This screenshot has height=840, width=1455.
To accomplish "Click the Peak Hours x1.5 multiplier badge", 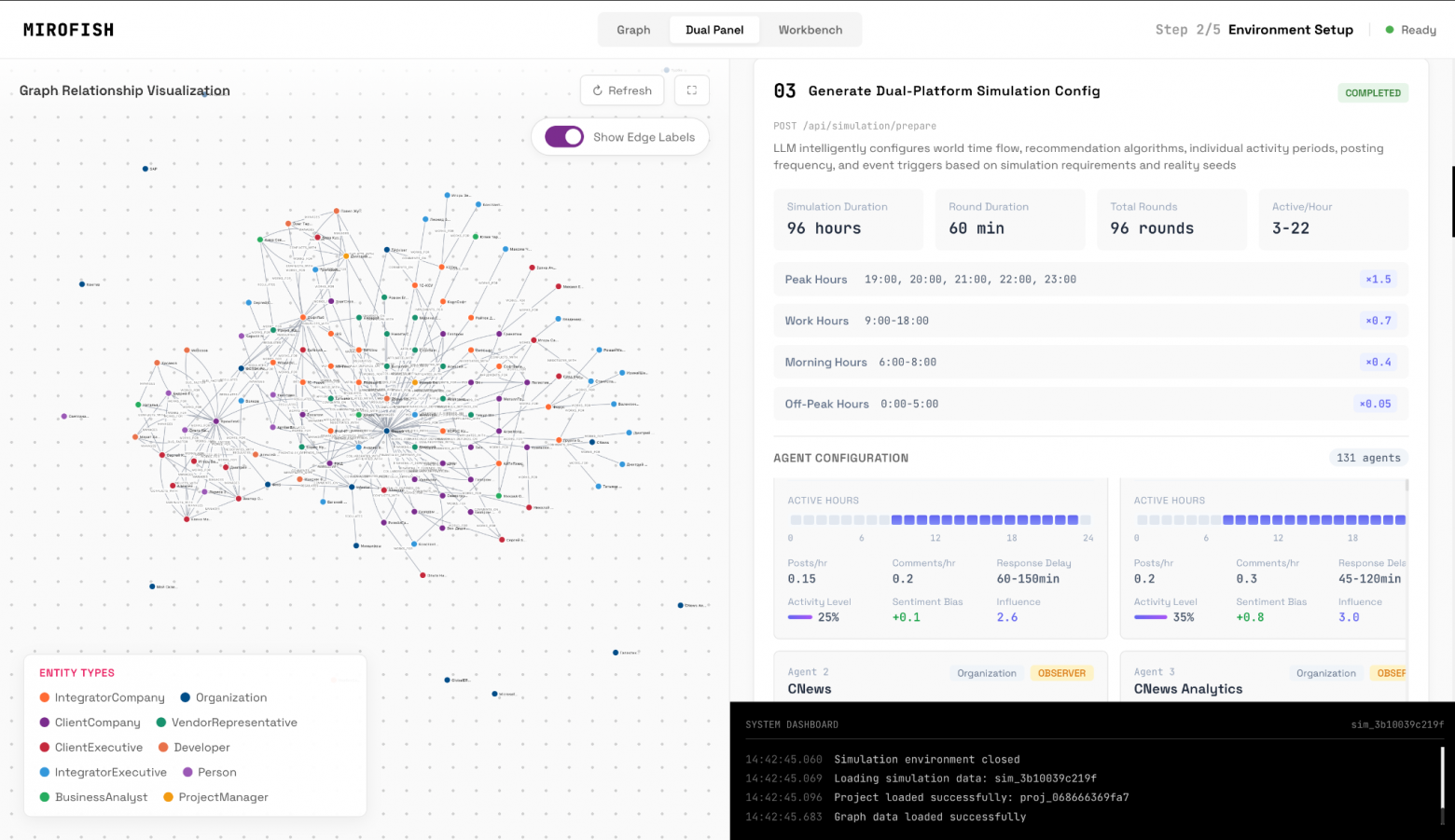I will point(1378,280).
